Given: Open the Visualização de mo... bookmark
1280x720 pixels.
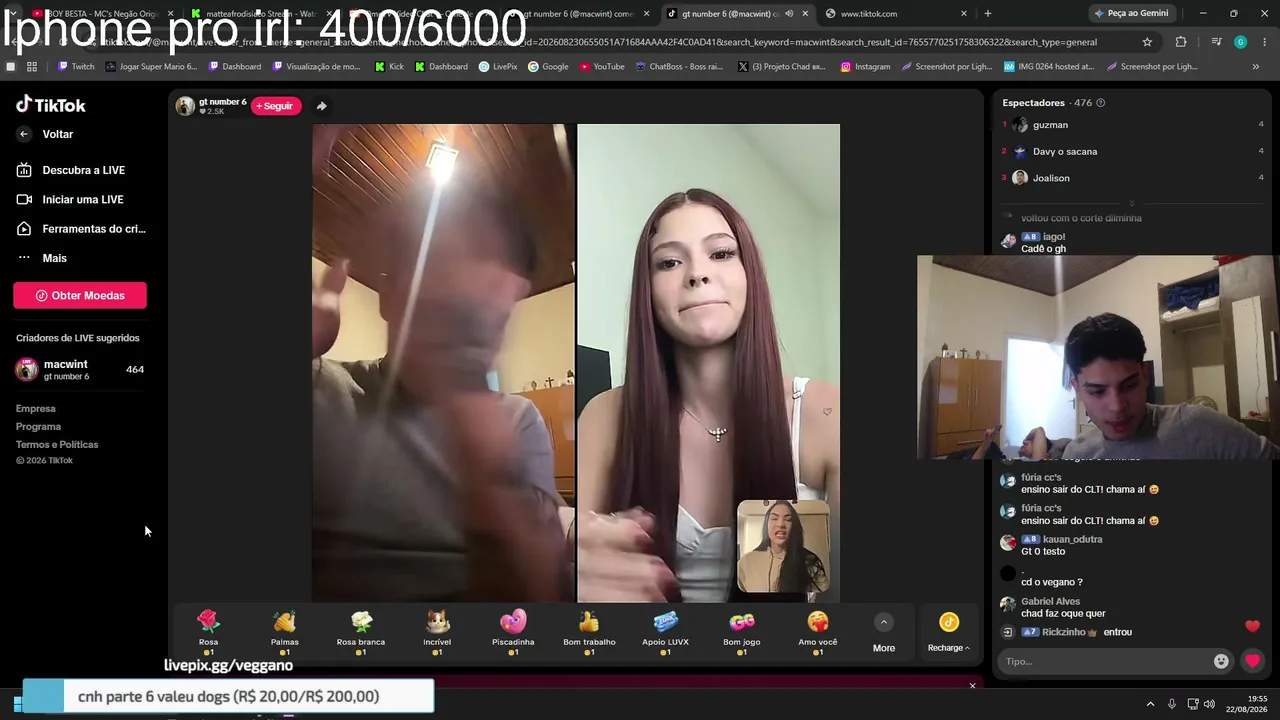Looking at the screenshot, I should click(x=316, y=67).
